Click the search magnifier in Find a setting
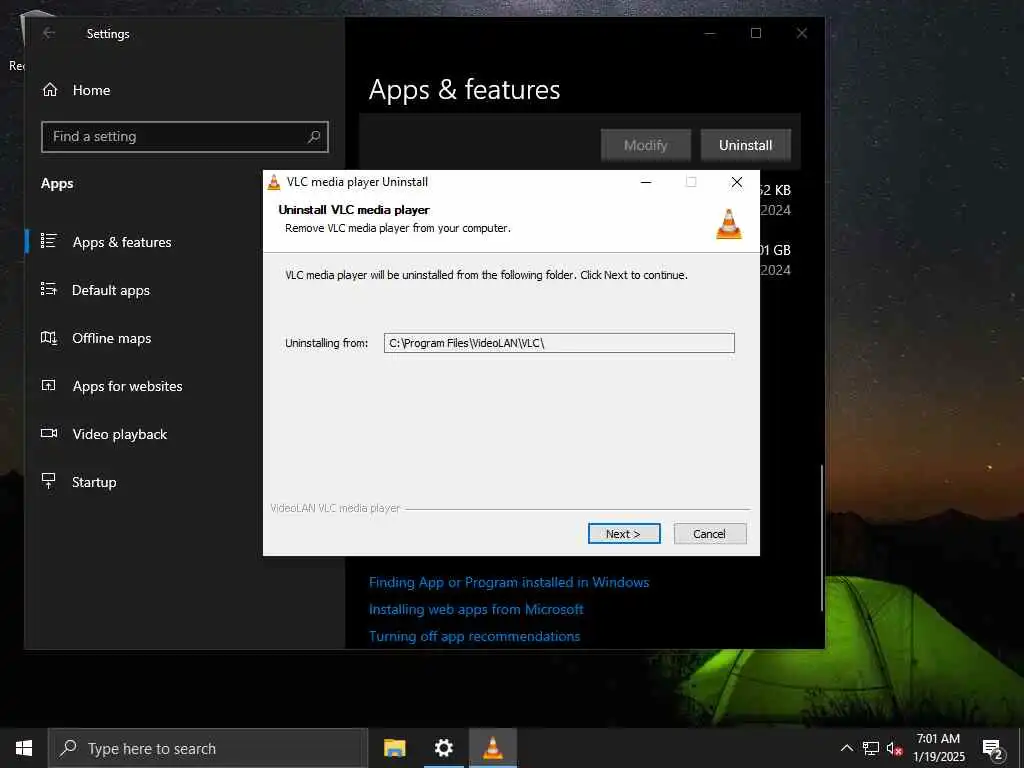Viewport: 1024px width, 768px height. click(x=314, y=136)
